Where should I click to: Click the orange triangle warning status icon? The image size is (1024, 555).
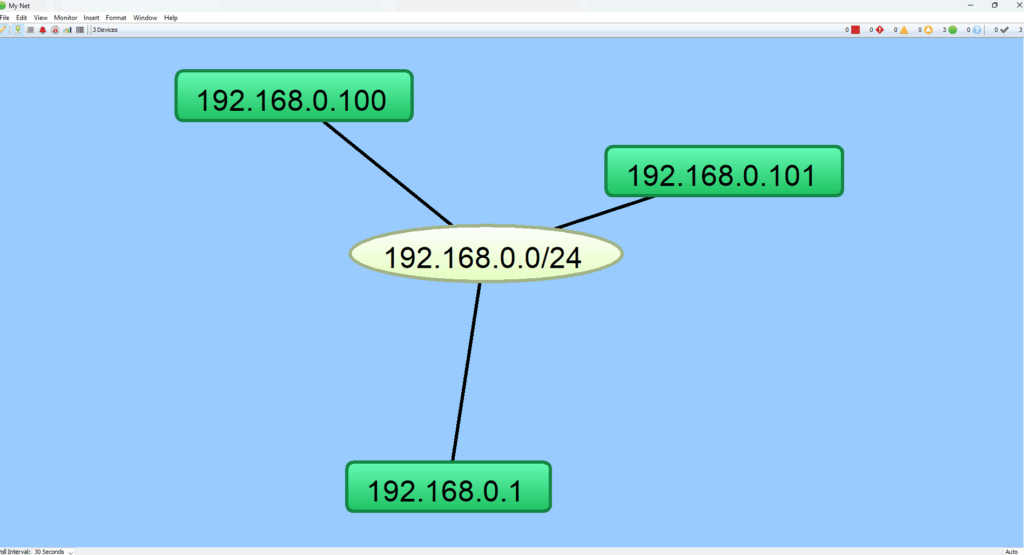(903, 30)
